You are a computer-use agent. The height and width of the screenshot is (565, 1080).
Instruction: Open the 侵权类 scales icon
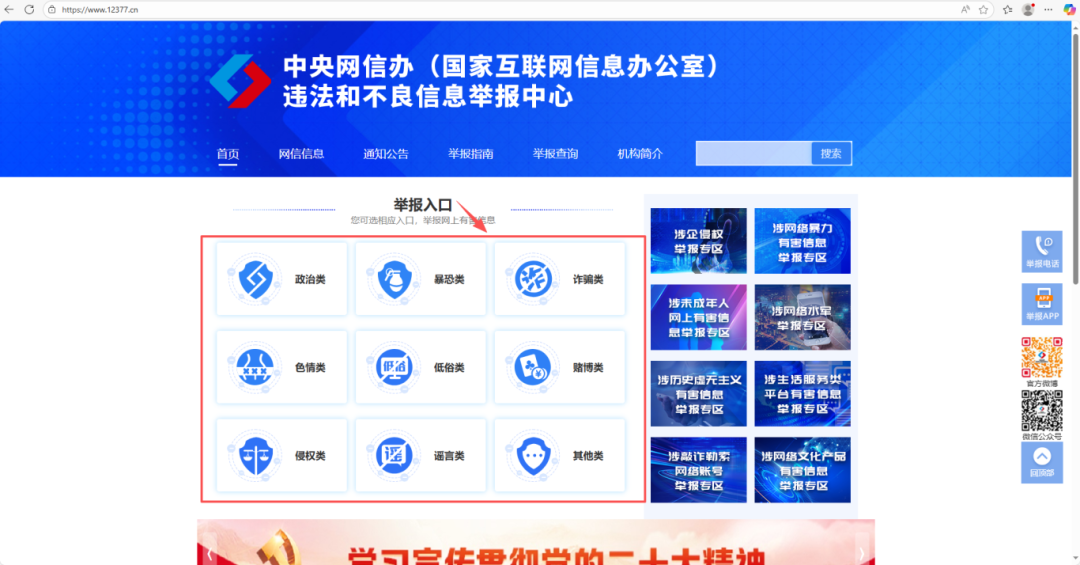tap(254, 455)
